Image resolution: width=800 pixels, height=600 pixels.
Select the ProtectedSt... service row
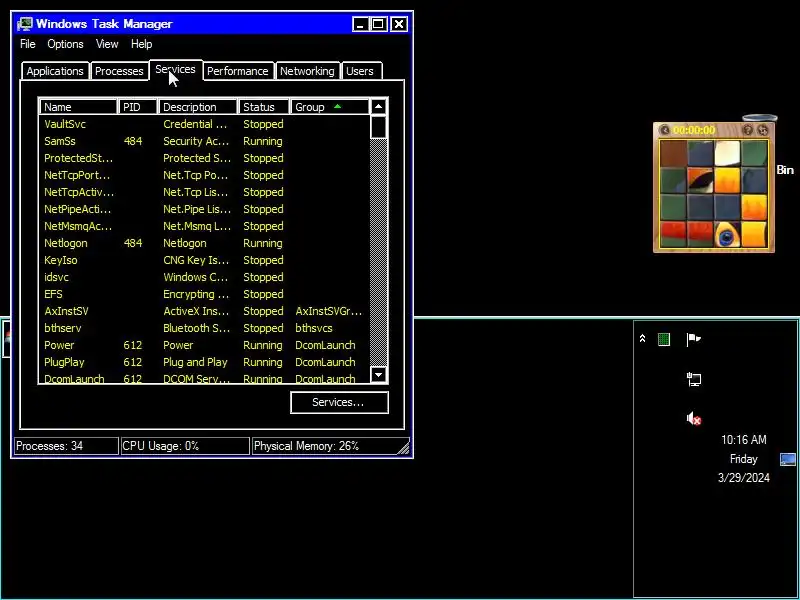(204, 158)
